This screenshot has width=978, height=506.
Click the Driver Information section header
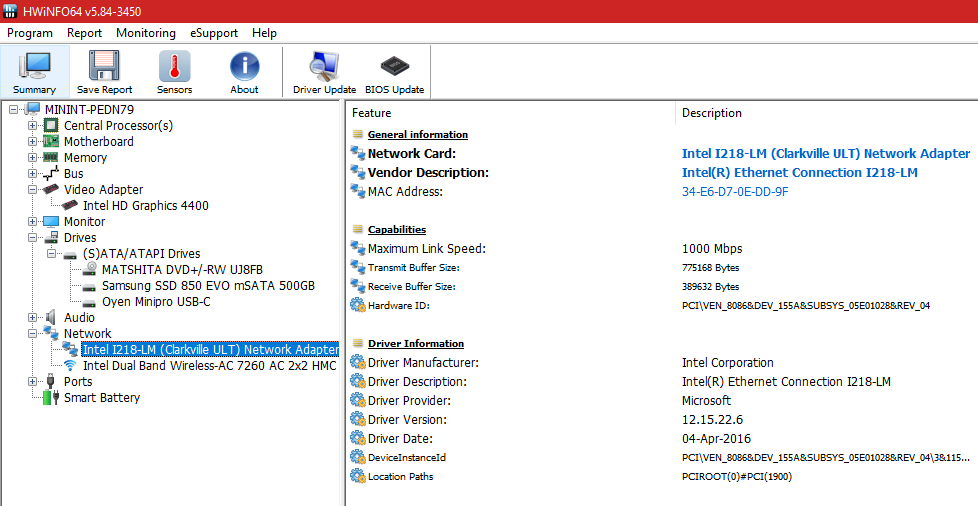click(415, 344)
